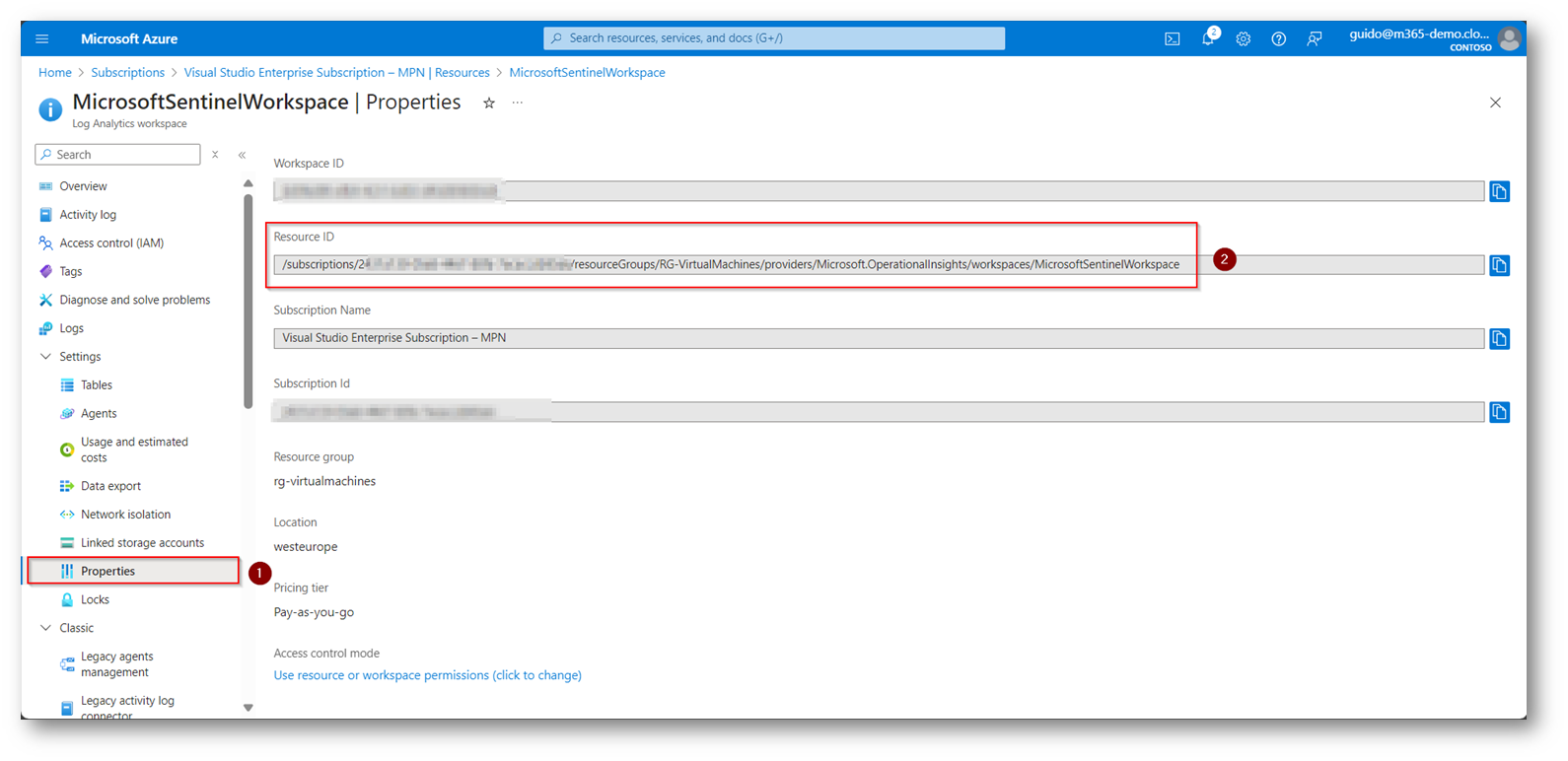Collapse the Settings section chevron

(45, 357)
